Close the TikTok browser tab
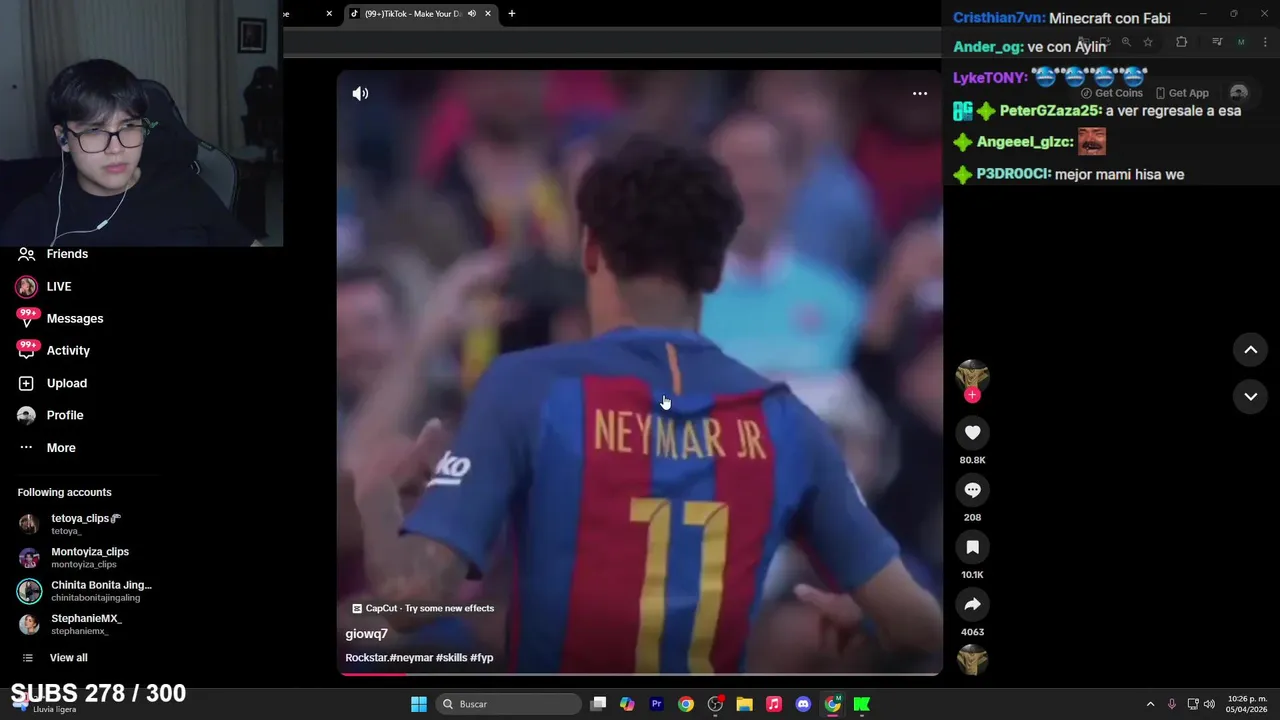The height and width of the screenshot is (720, 1280). tap(488, 14)
